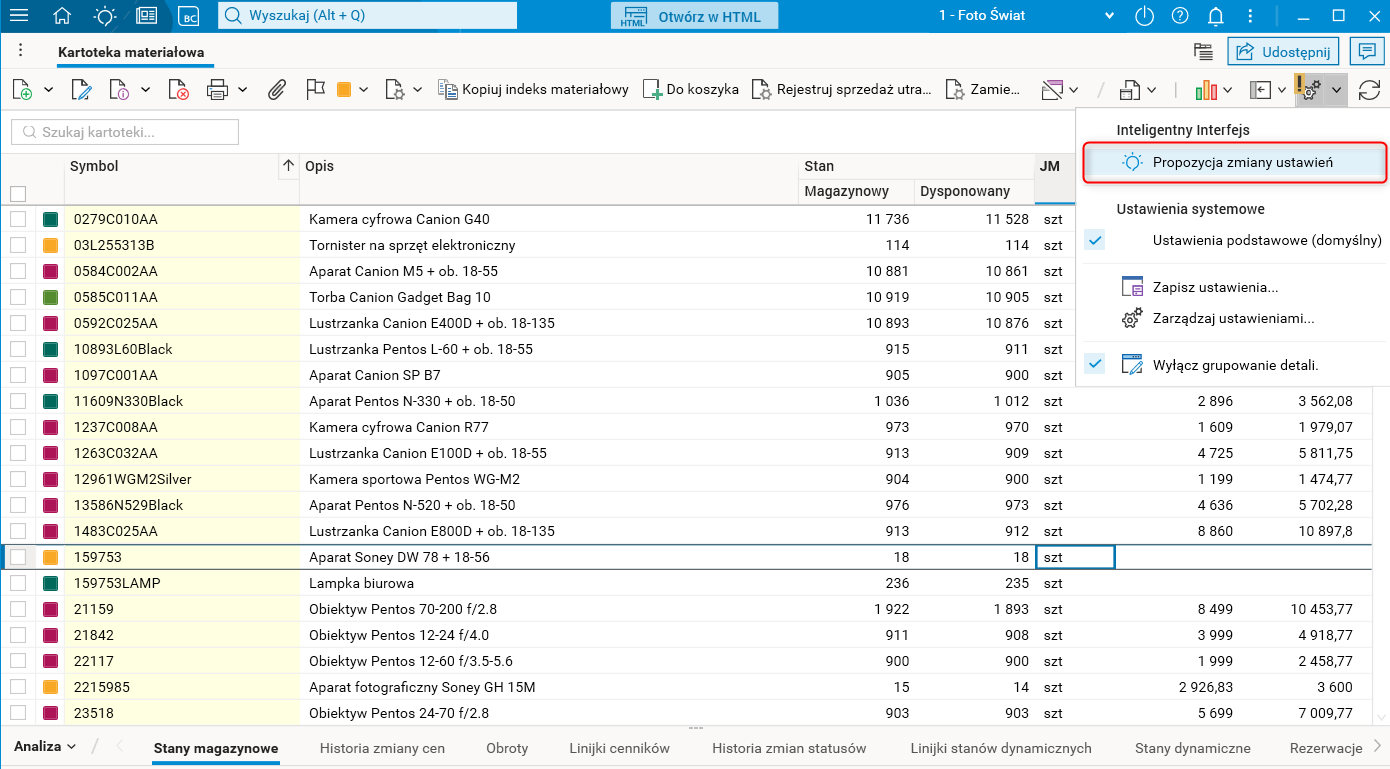Click the refresh icon in the toolbar

pyautogui.click(x=1369, y=90)
